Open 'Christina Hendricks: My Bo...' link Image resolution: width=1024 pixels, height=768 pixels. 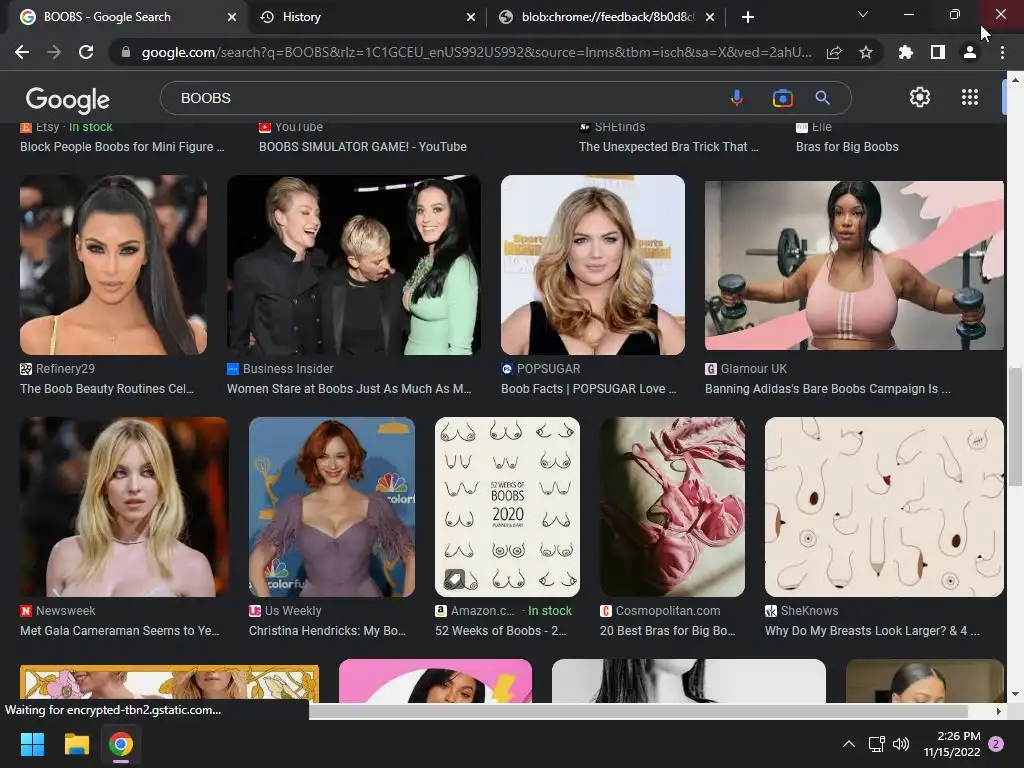327,631
